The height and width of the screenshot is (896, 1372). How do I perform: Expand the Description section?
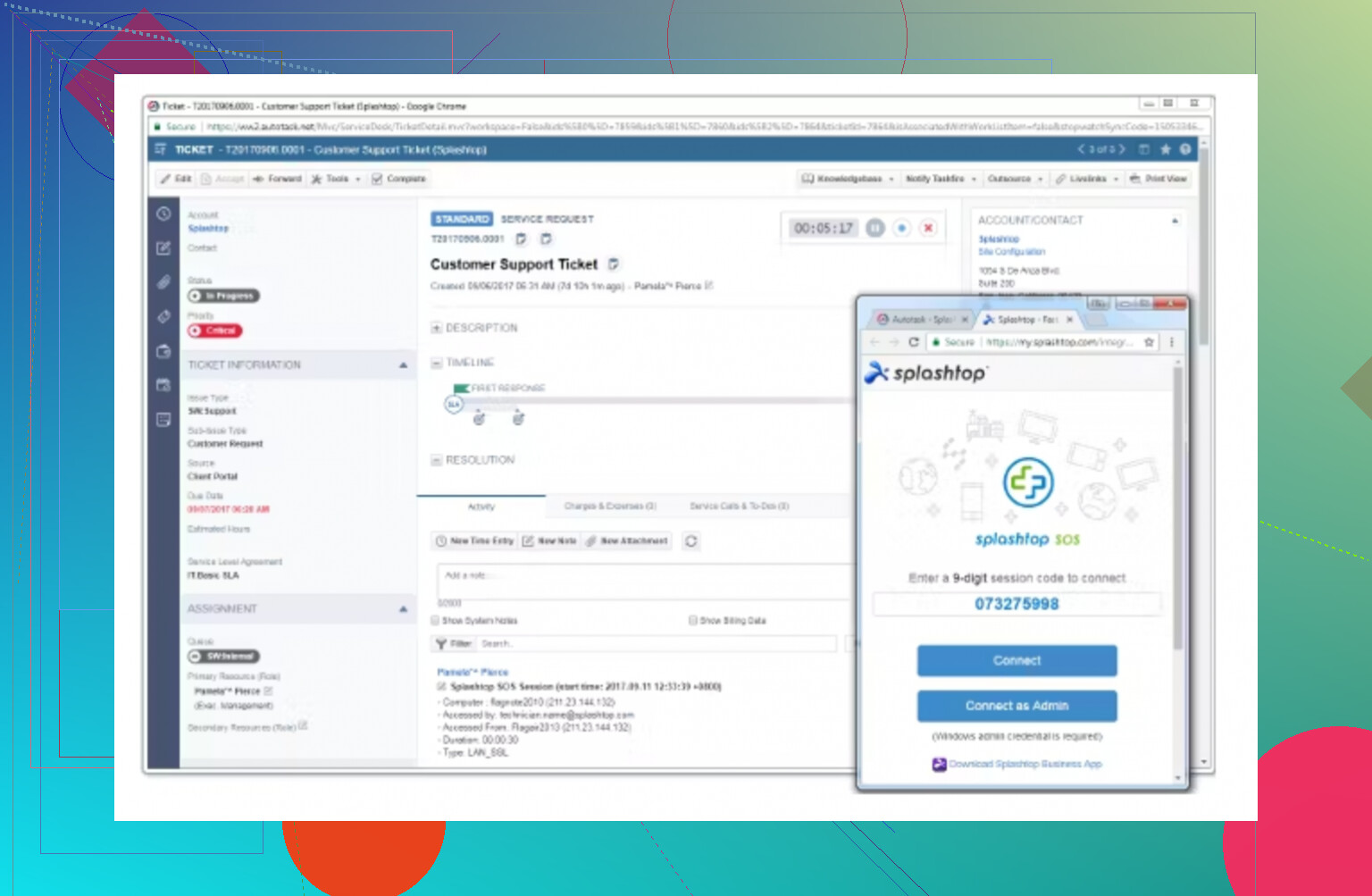pos(437,328)
